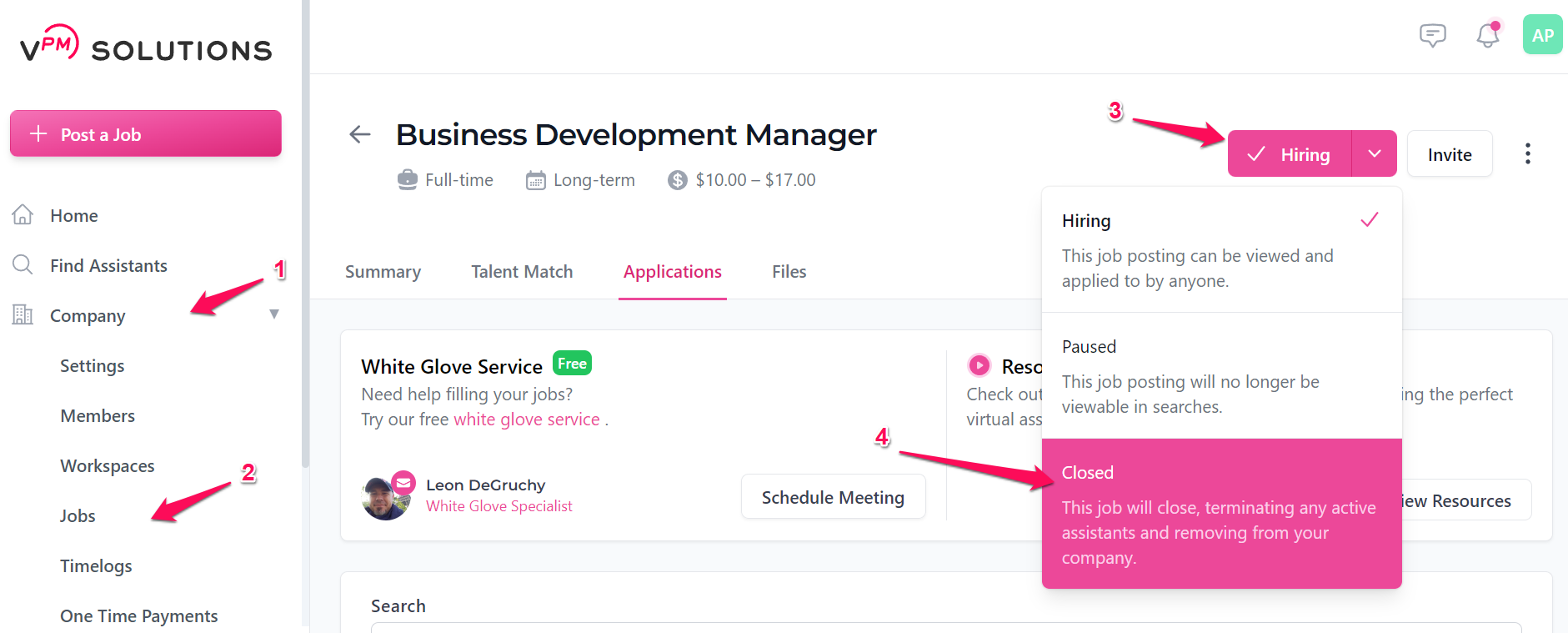Expand the Hiring status dropdown chevron
Screen dimensions: 1568x633
point(1374,153)
